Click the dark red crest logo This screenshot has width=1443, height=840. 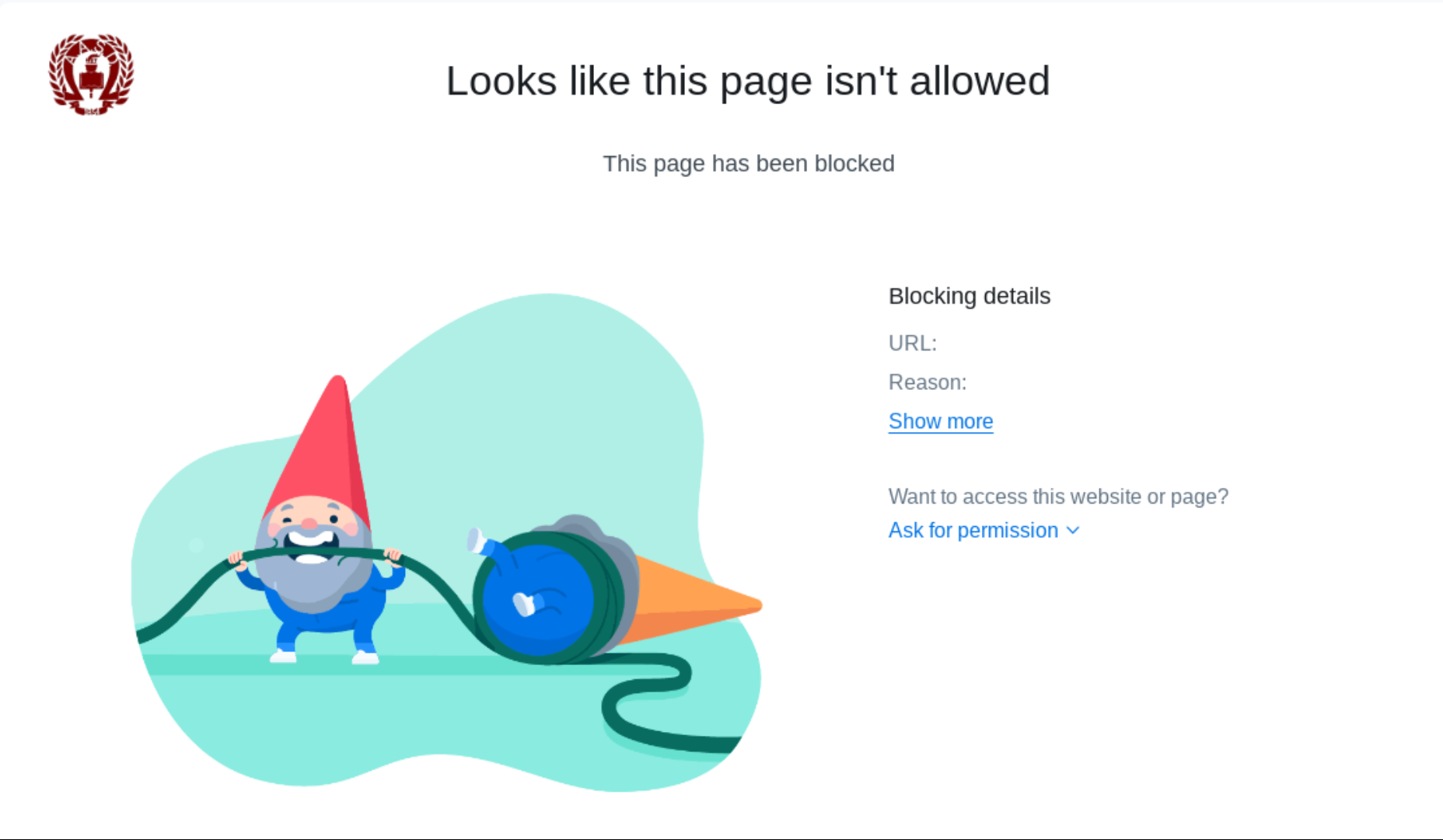91,75
